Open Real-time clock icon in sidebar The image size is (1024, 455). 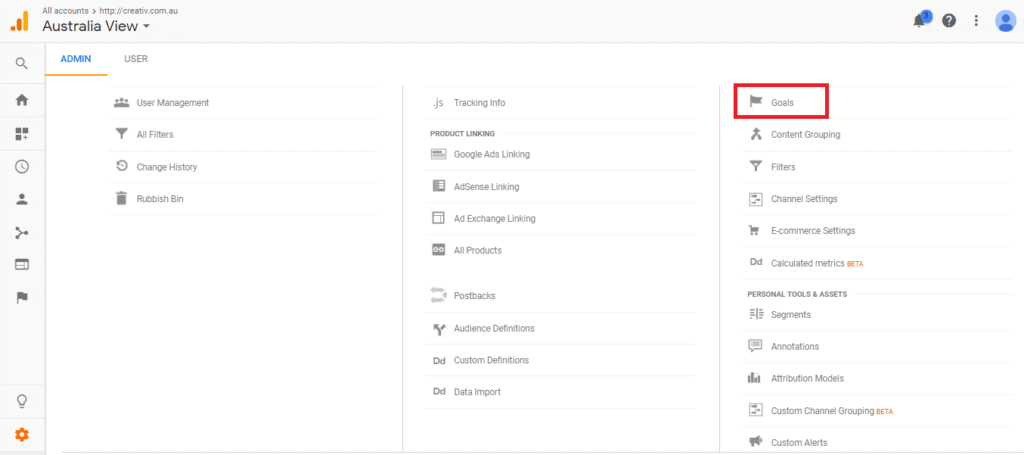pyautogui.click(x=22, y=166)
